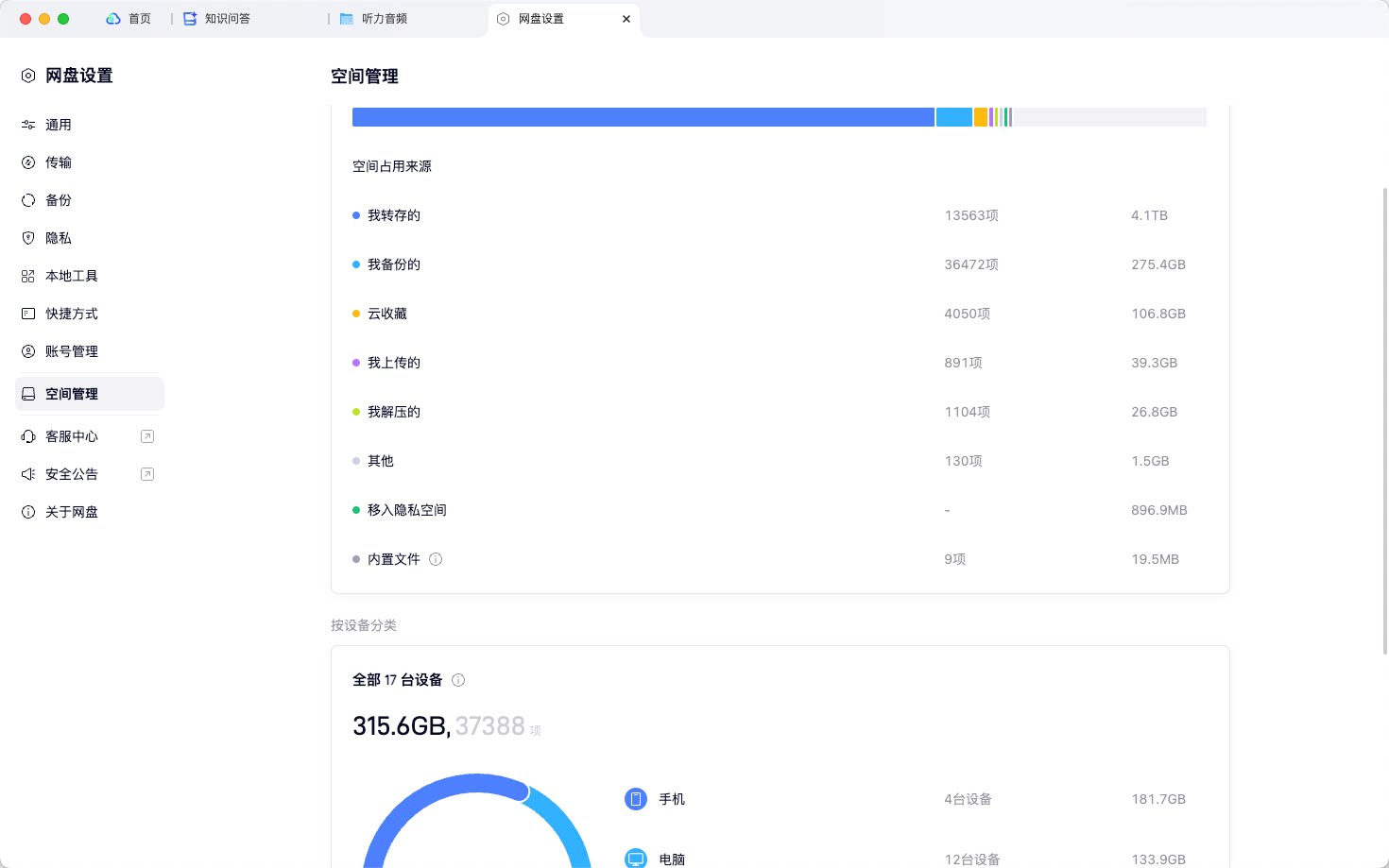1389x868 pixels.
Task: Click the 电脑 computer device icon
Action: [636, 858]
